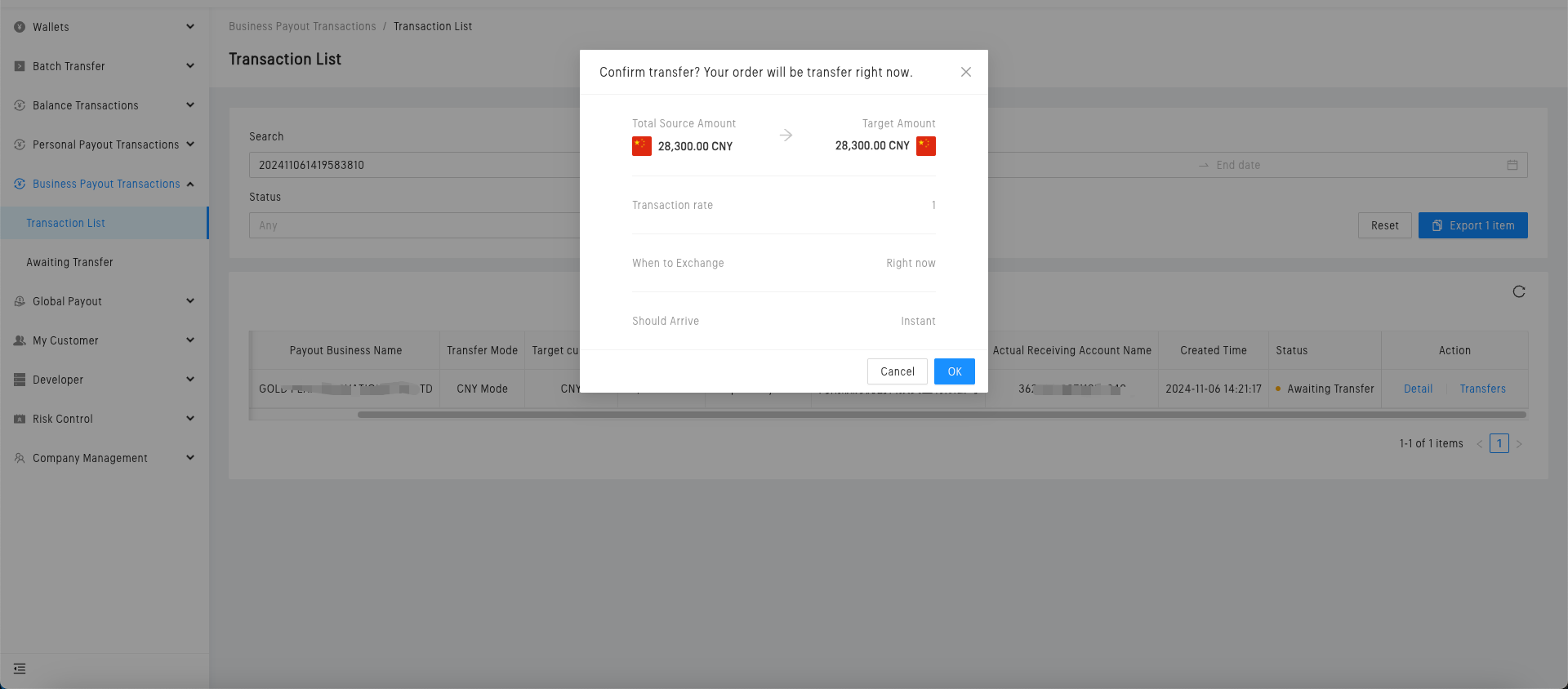Click the Global Payout sidebar icon

pos(20,301)
